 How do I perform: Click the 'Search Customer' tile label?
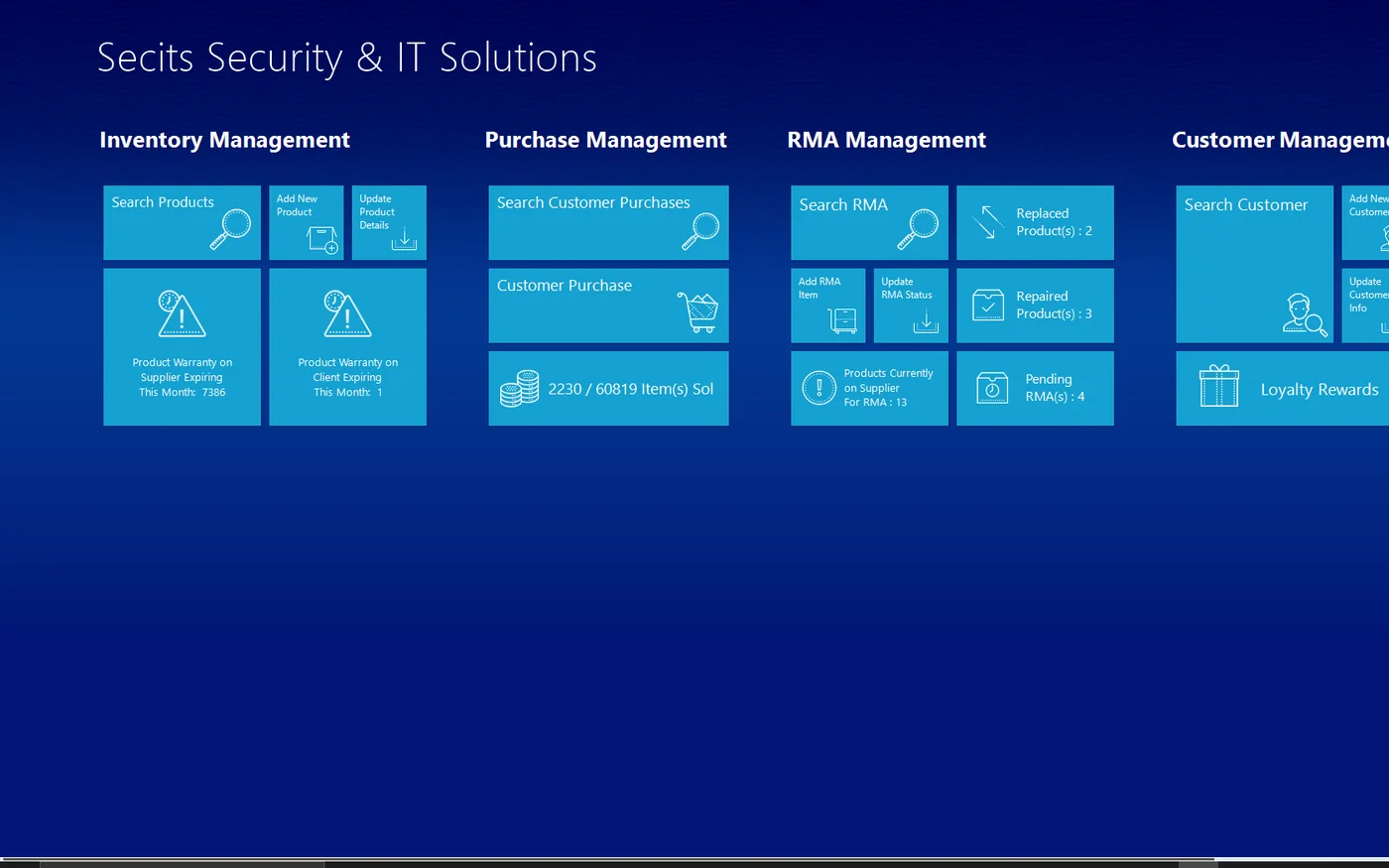tap(1246, 204)
